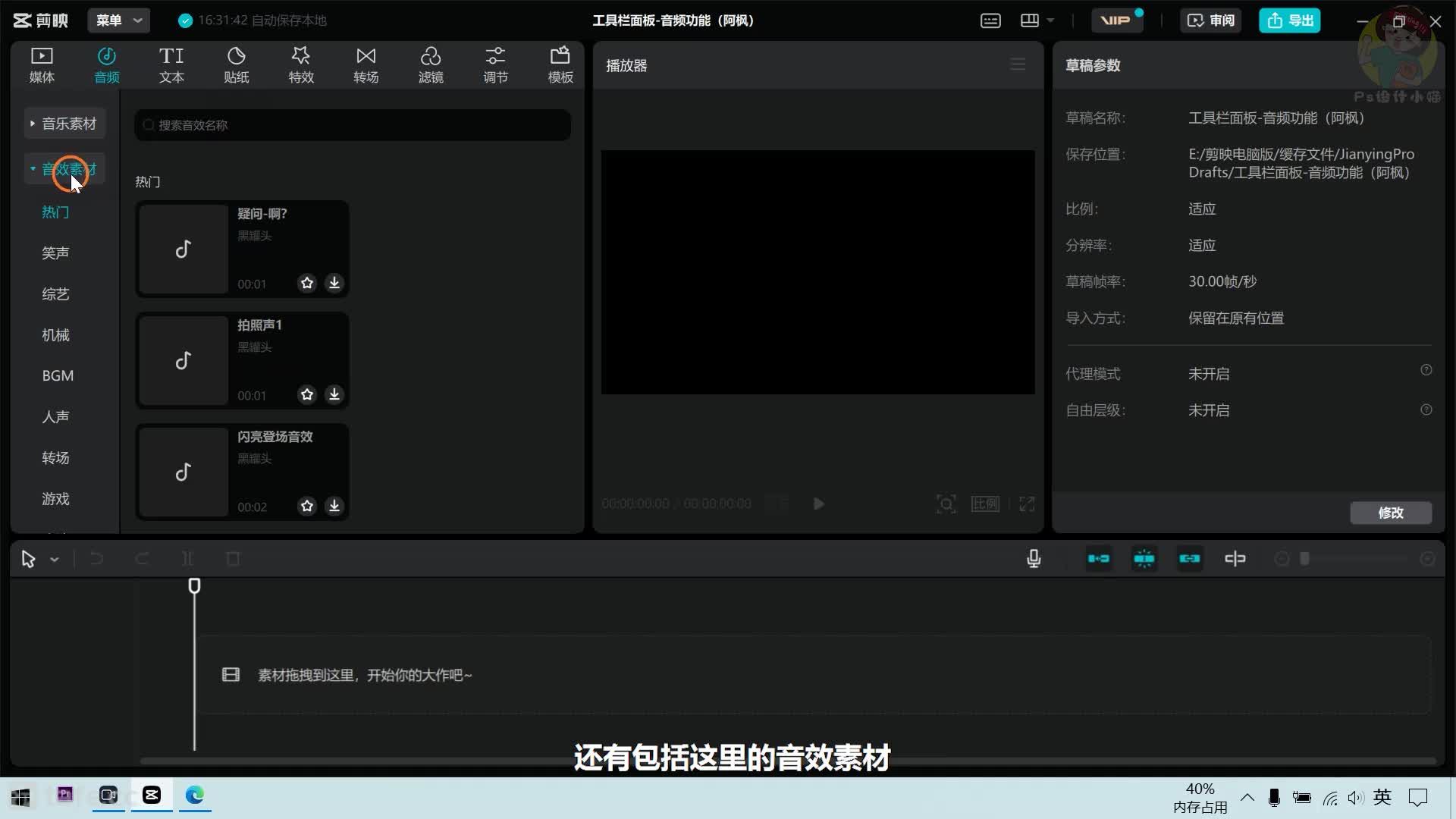Click the 比例 ratio button in player

click(x=985, y=504)
